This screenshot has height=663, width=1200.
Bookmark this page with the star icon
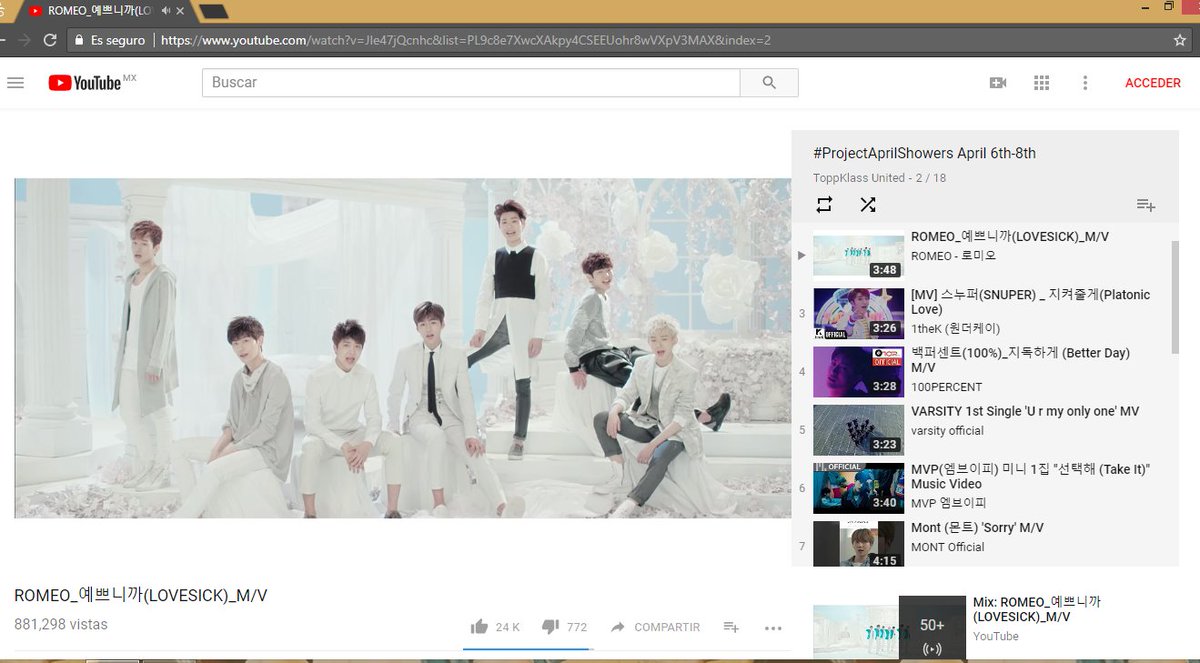click(1180, 40)
